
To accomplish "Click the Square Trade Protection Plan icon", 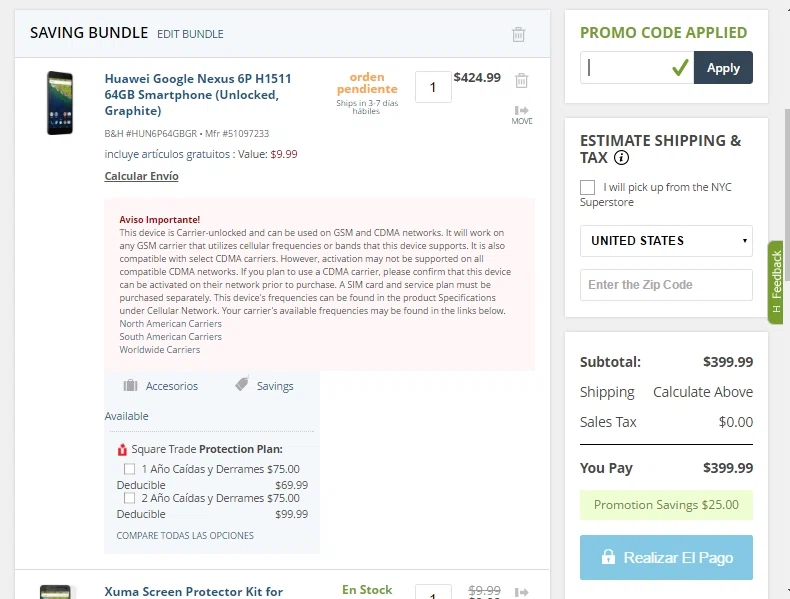I will pos(122,449).
